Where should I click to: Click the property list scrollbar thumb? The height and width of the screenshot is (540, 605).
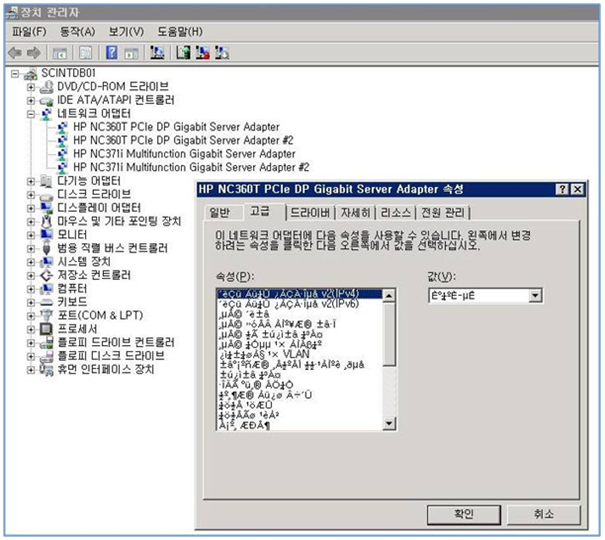[389, 334]
